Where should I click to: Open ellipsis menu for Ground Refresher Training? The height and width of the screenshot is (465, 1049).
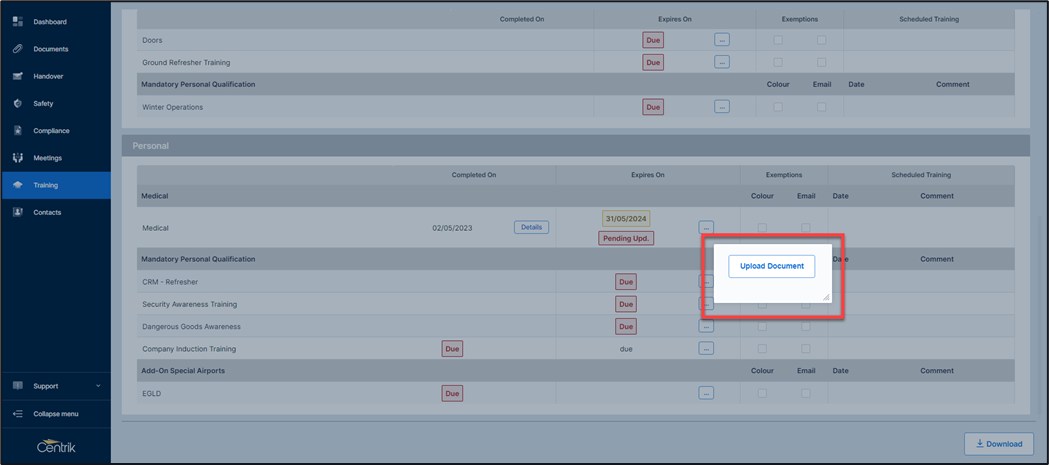click(x=722, y=62)
